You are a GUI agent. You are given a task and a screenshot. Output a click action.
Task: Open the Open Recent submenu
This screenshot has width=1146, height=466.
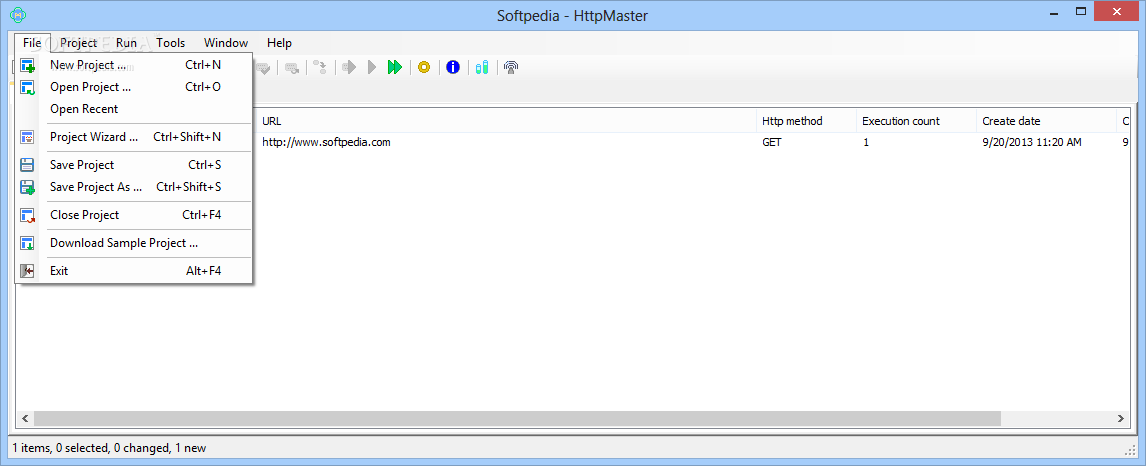[135, 109]
